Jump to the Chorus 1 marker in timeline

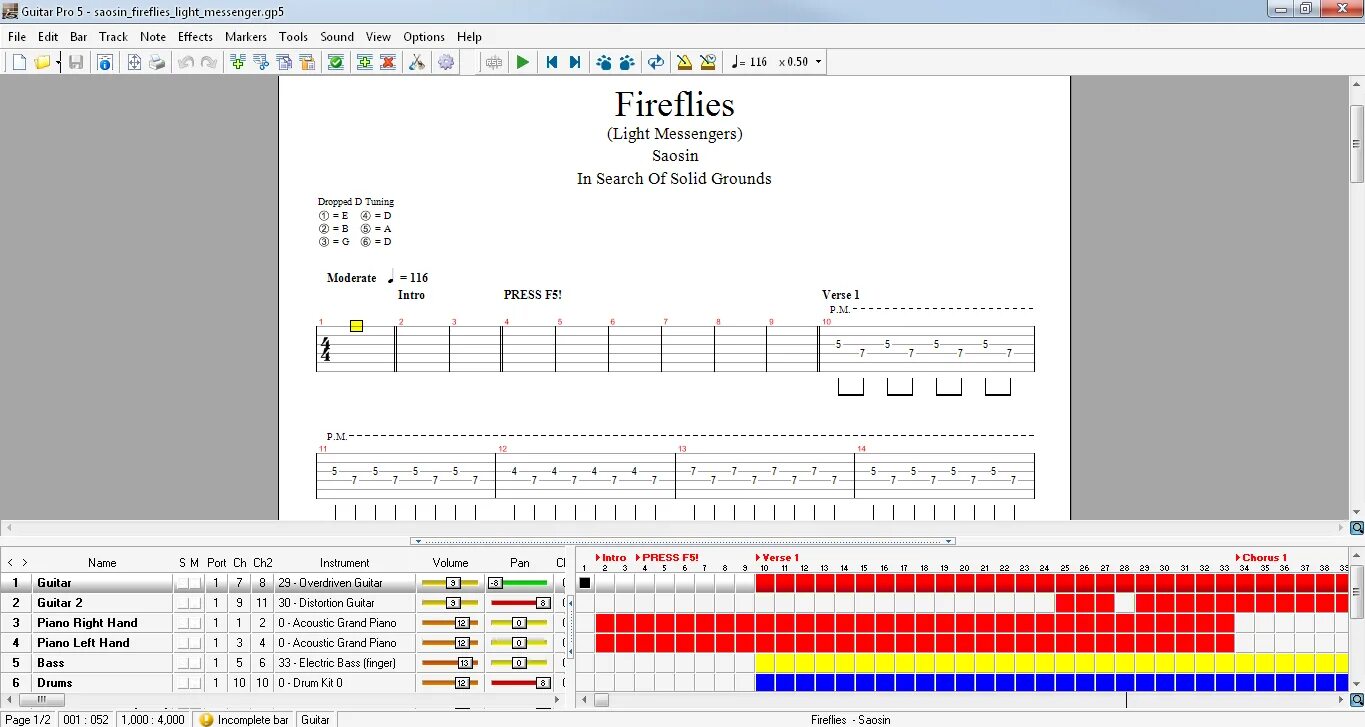(1261, 558)
